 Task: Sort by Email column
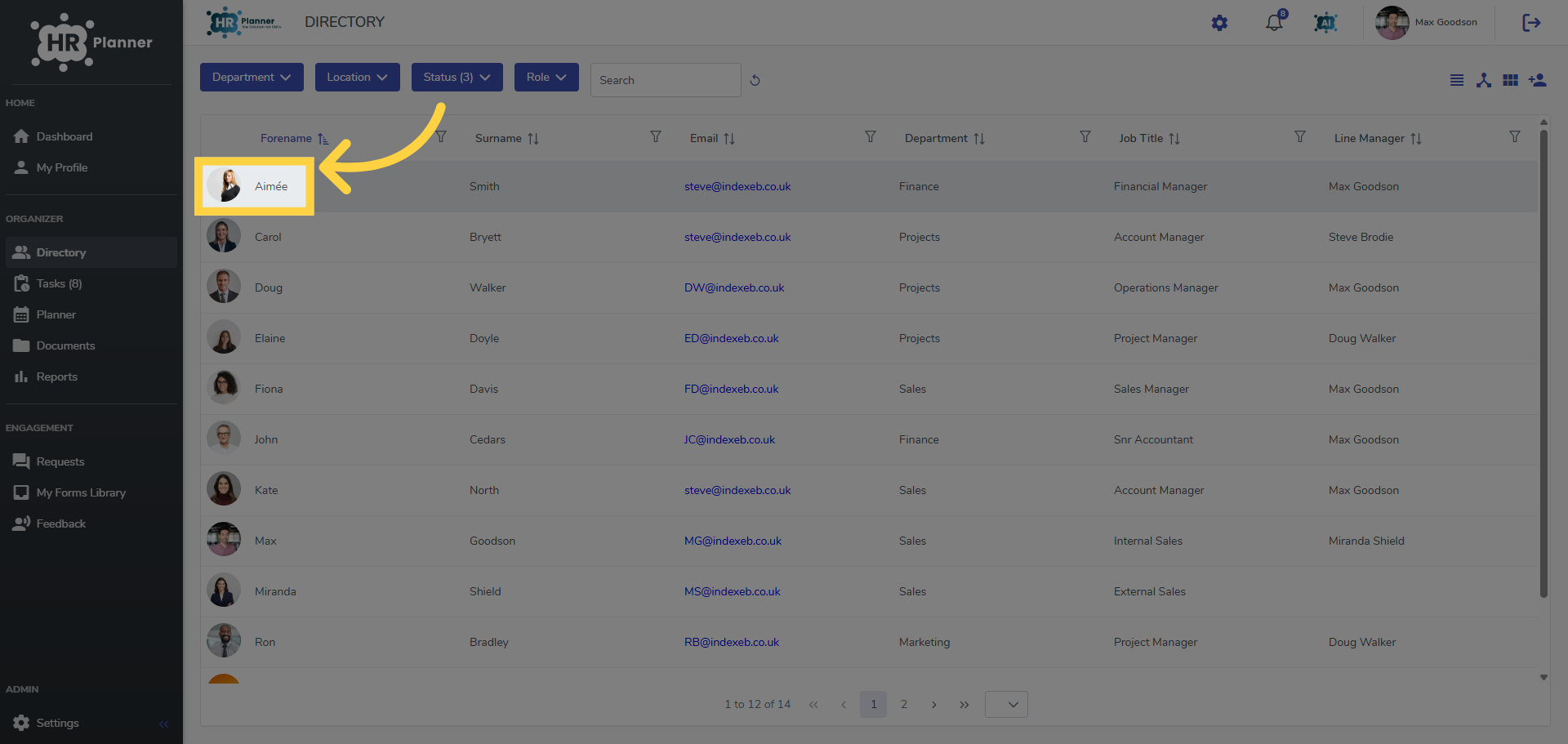click(729, 139)
